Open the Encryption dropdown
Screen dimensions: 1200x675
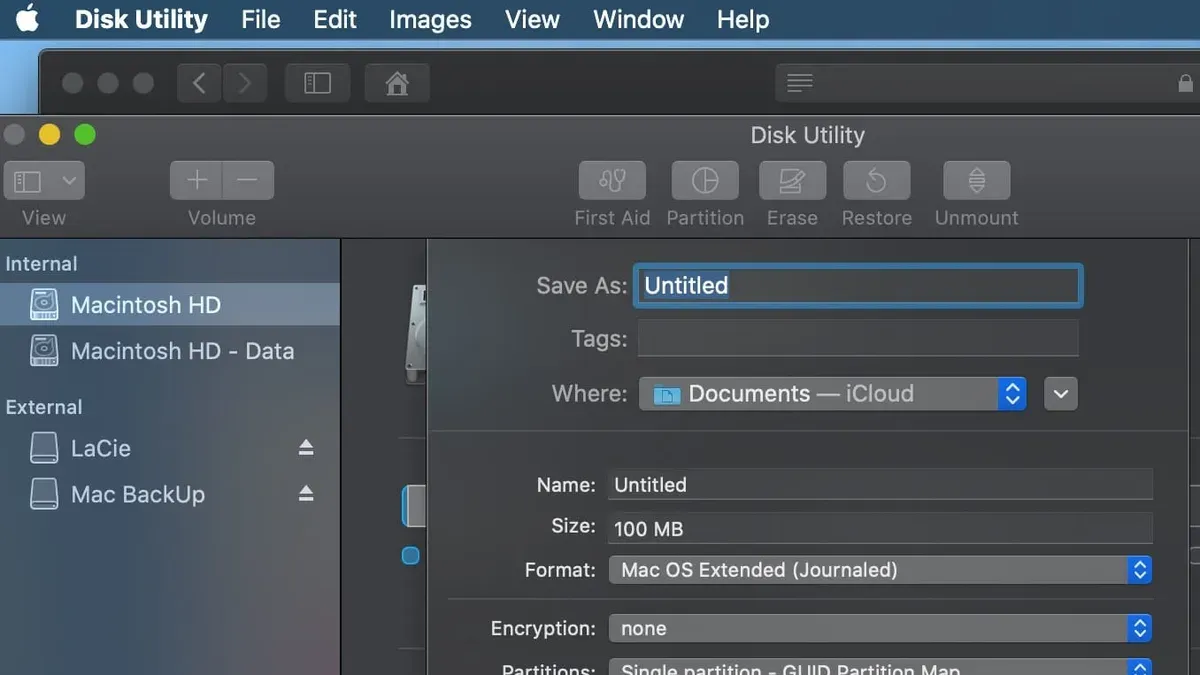coord(880,628)
